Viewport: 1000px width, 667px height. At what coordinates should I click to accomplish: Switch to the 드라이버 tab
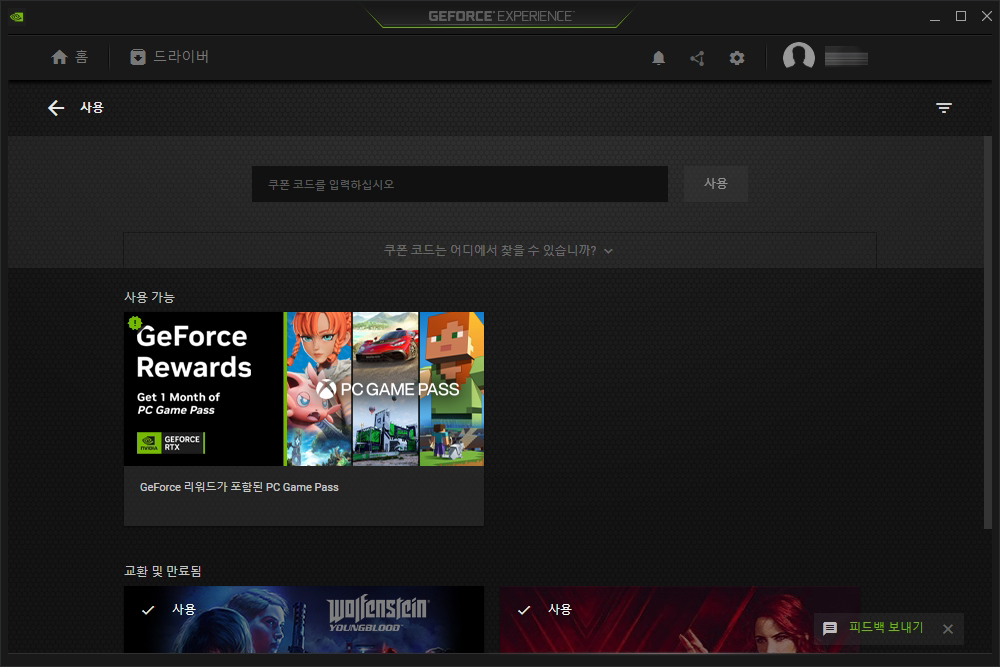170,57
